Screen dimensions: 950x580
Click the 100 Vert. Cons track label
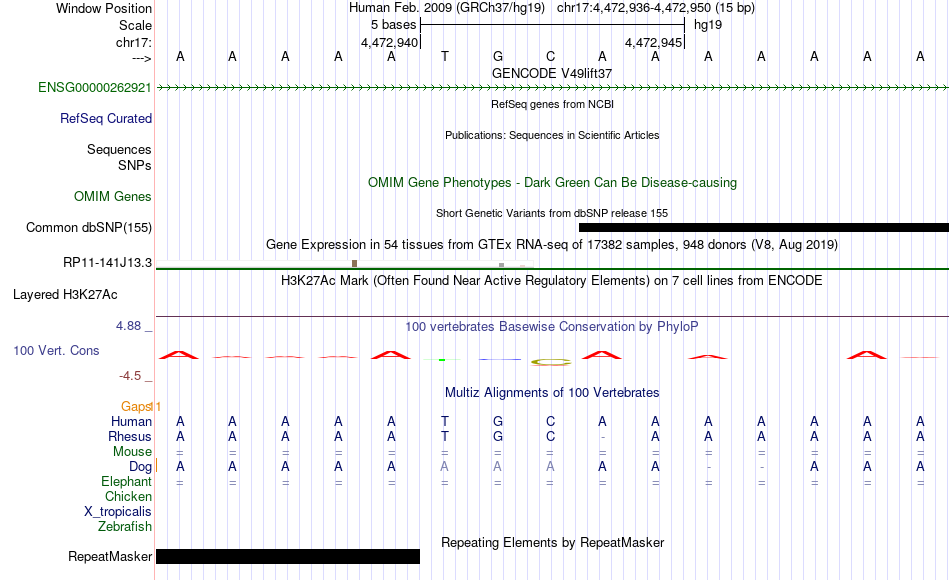click(x=56, y=350)
